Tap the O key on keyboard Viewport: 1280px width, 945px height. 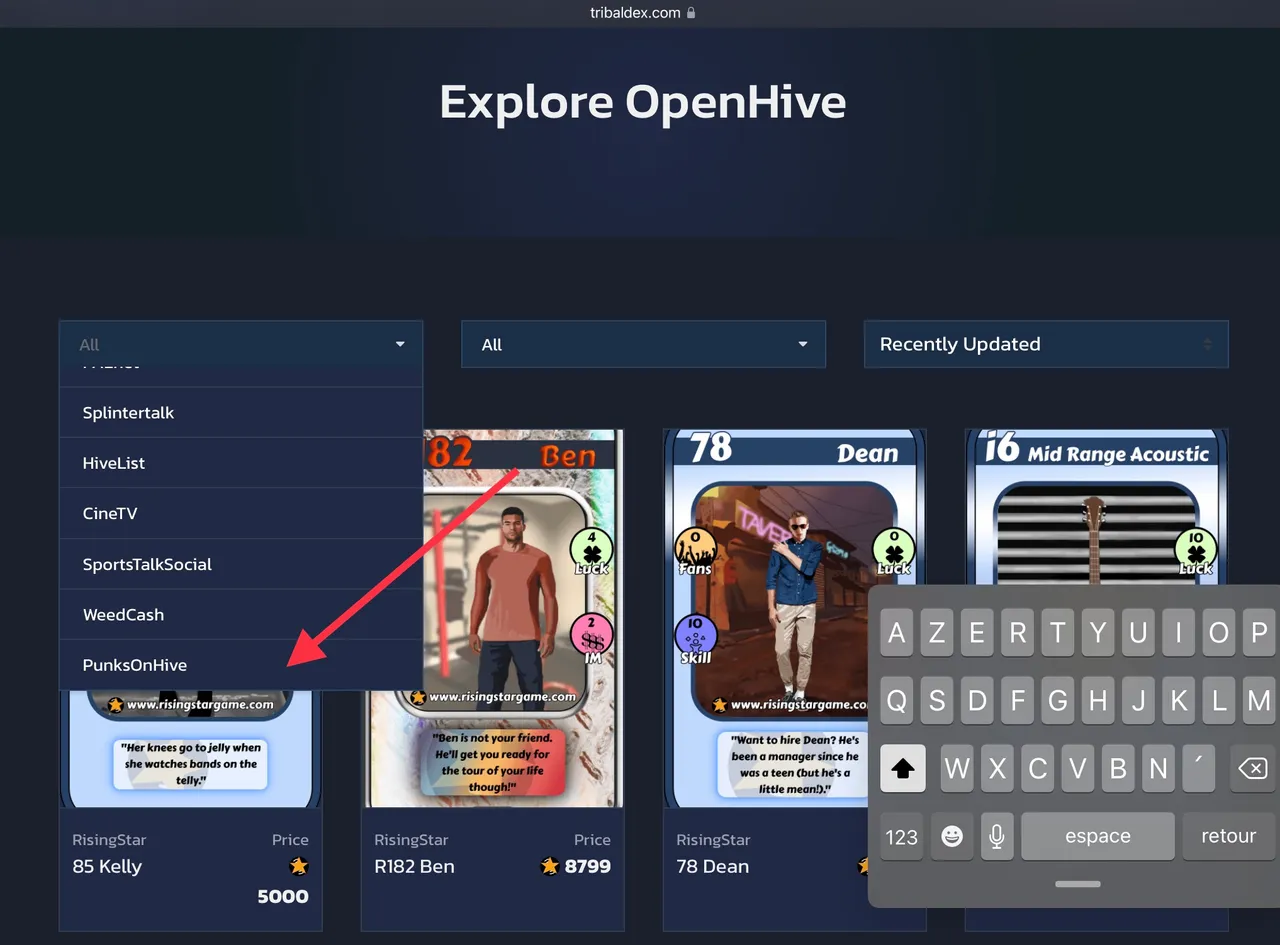click(1219, 633)
